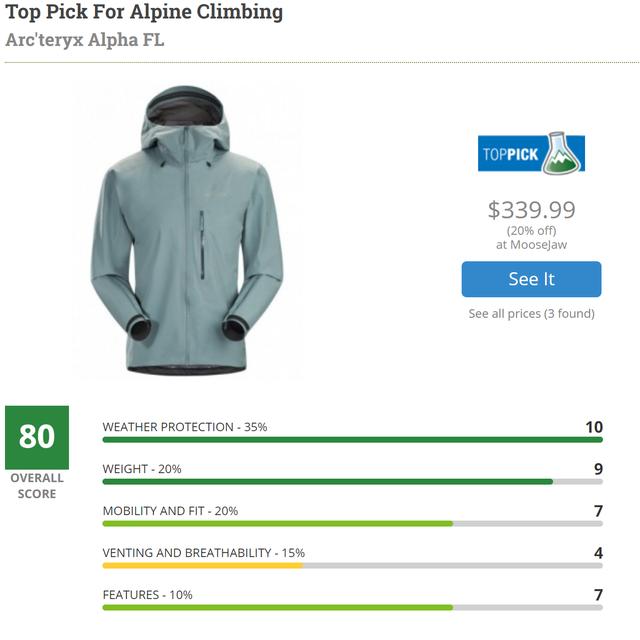The height and width of the screenshot is (640, 640).
Task: Select the Weather Protection rating bar
Action: click(352, 439)
